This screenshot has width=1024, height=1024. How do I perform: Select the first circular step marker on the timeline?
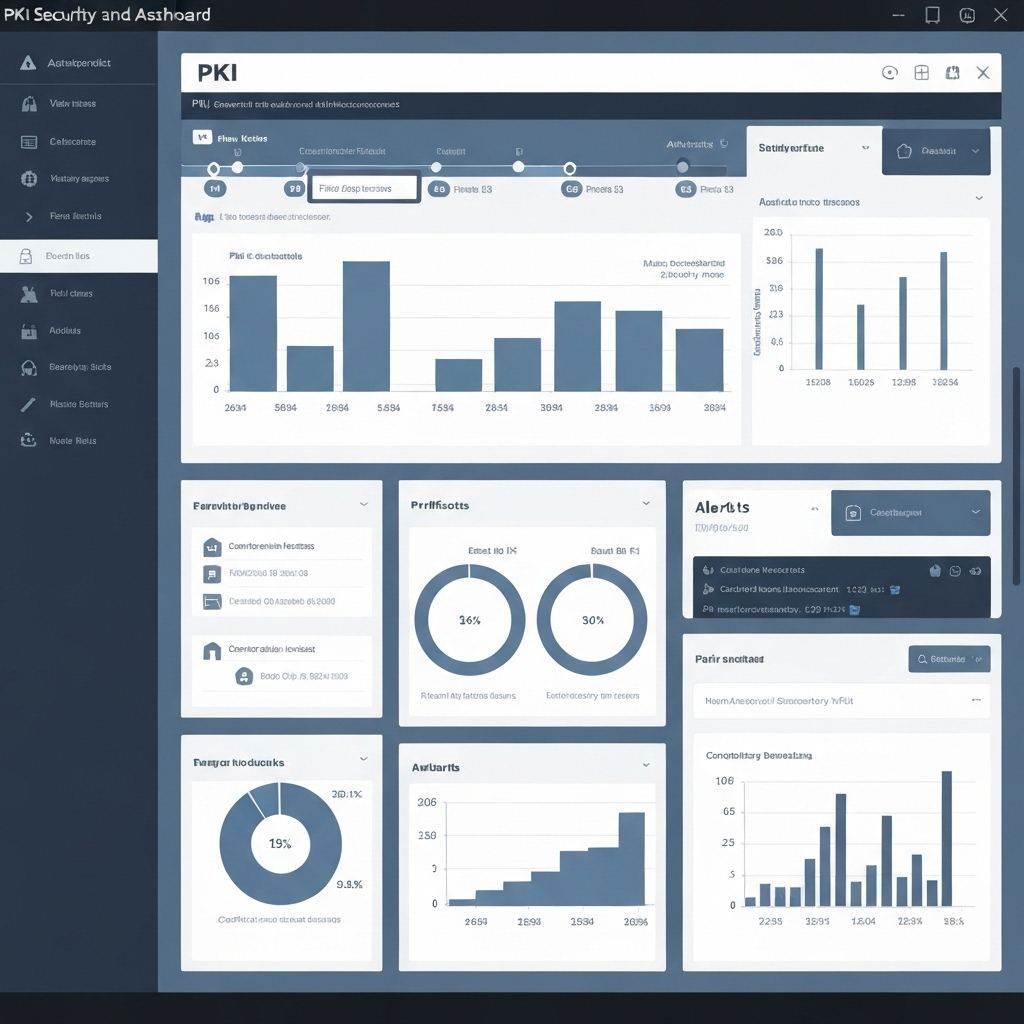(213, 168)
